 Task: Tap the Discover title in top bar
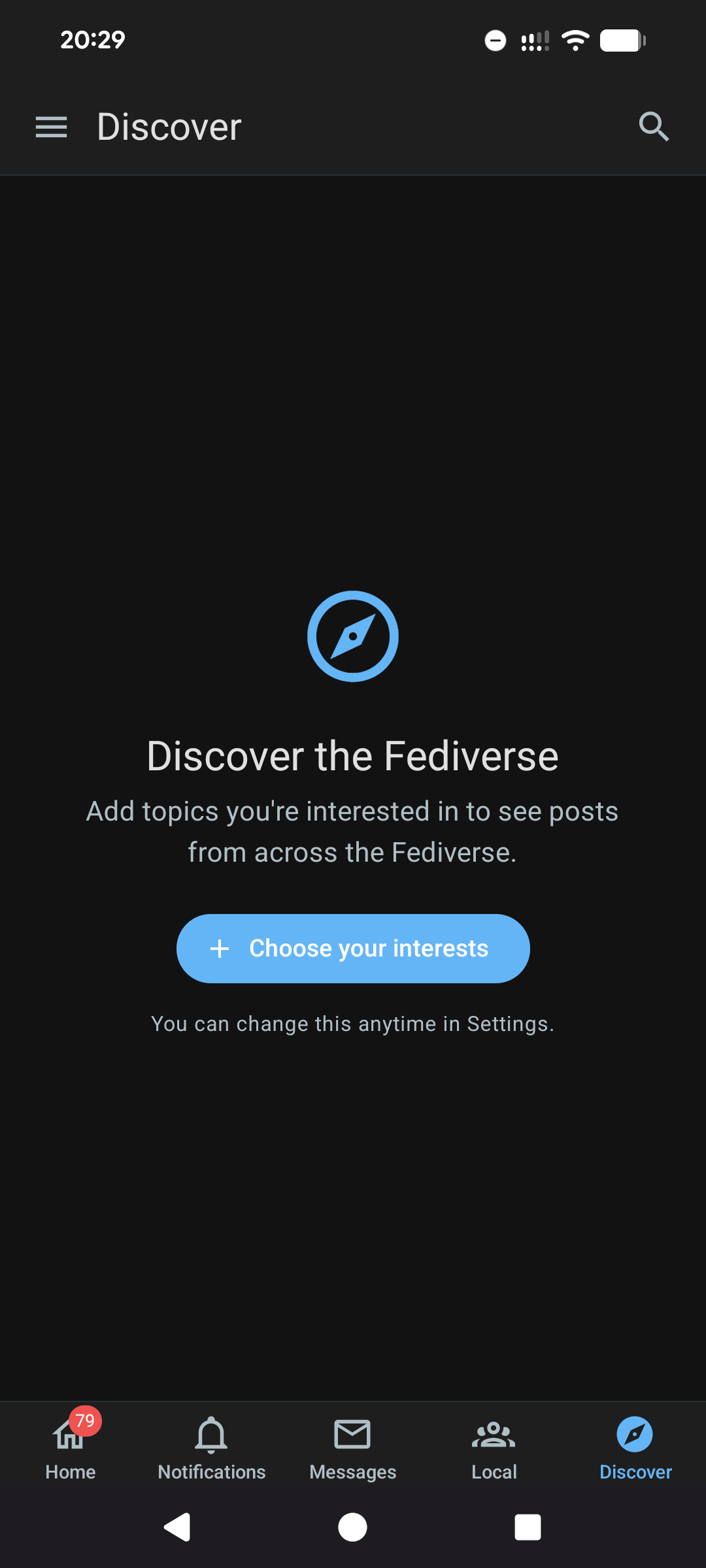point(169,127)
